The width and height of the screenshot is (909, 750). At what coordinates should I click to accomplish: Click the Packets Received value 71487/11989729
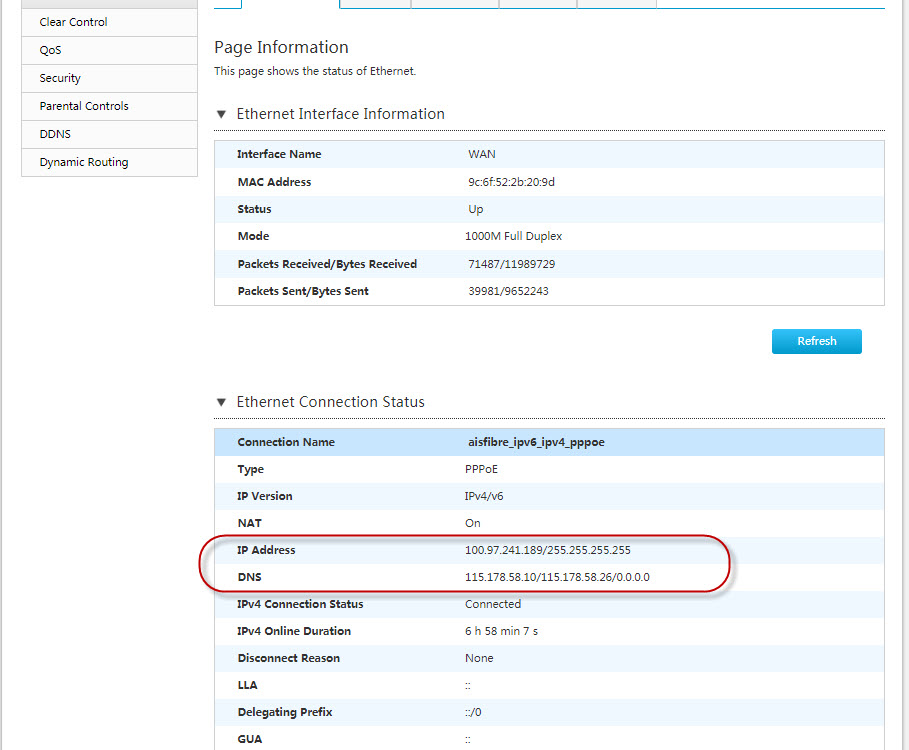coord(511,264)
